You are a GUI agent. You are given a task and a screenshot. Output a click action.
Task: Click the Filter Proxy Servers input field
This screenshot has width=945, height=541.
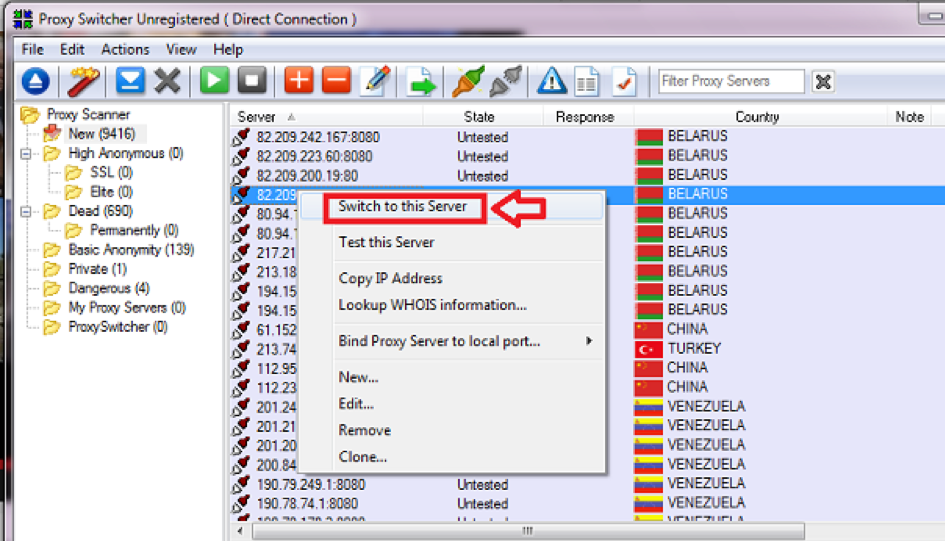730,82
